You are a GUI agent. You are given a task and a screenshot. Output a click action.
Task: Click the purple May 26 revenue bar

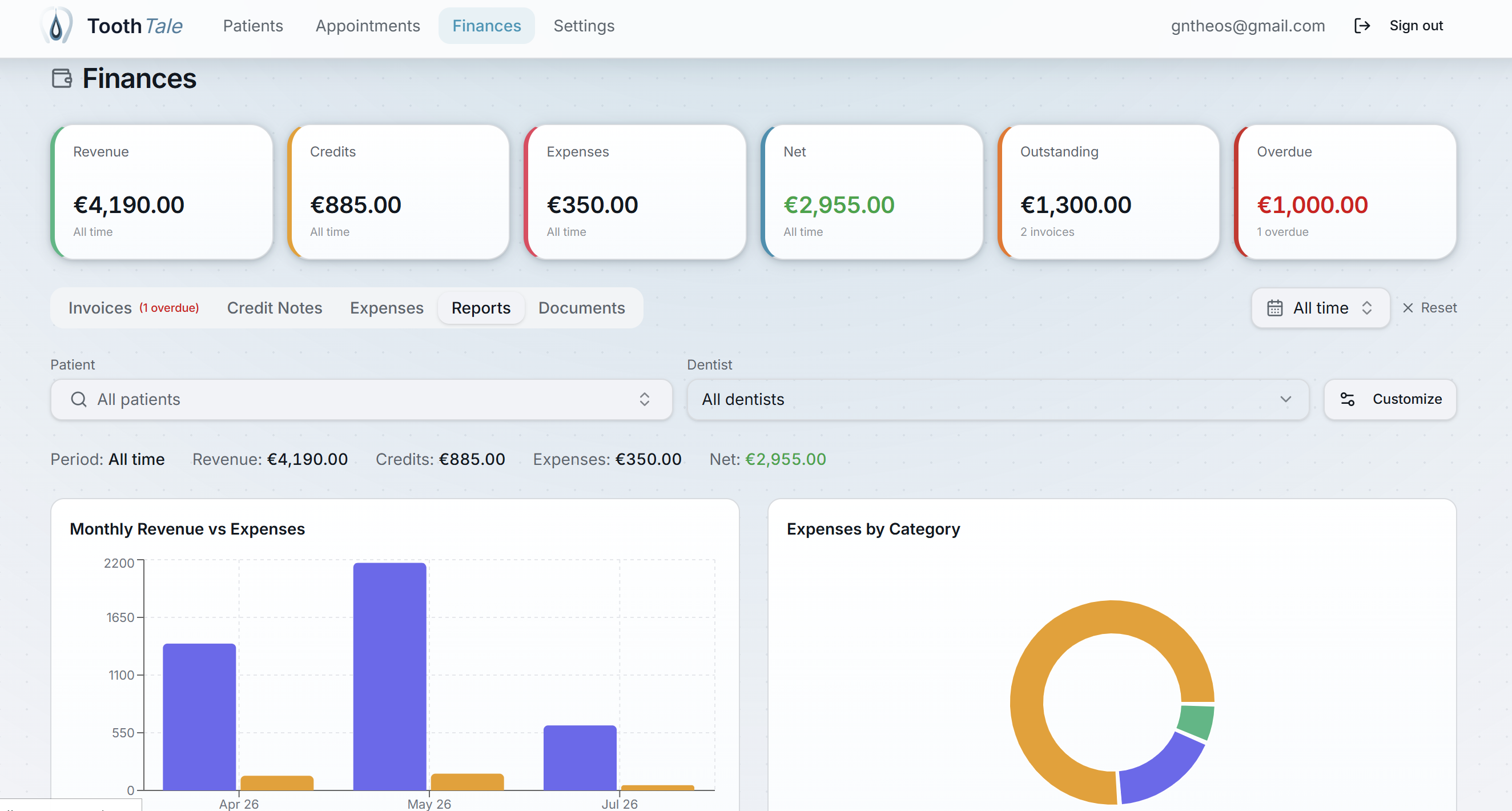(390, 677)
